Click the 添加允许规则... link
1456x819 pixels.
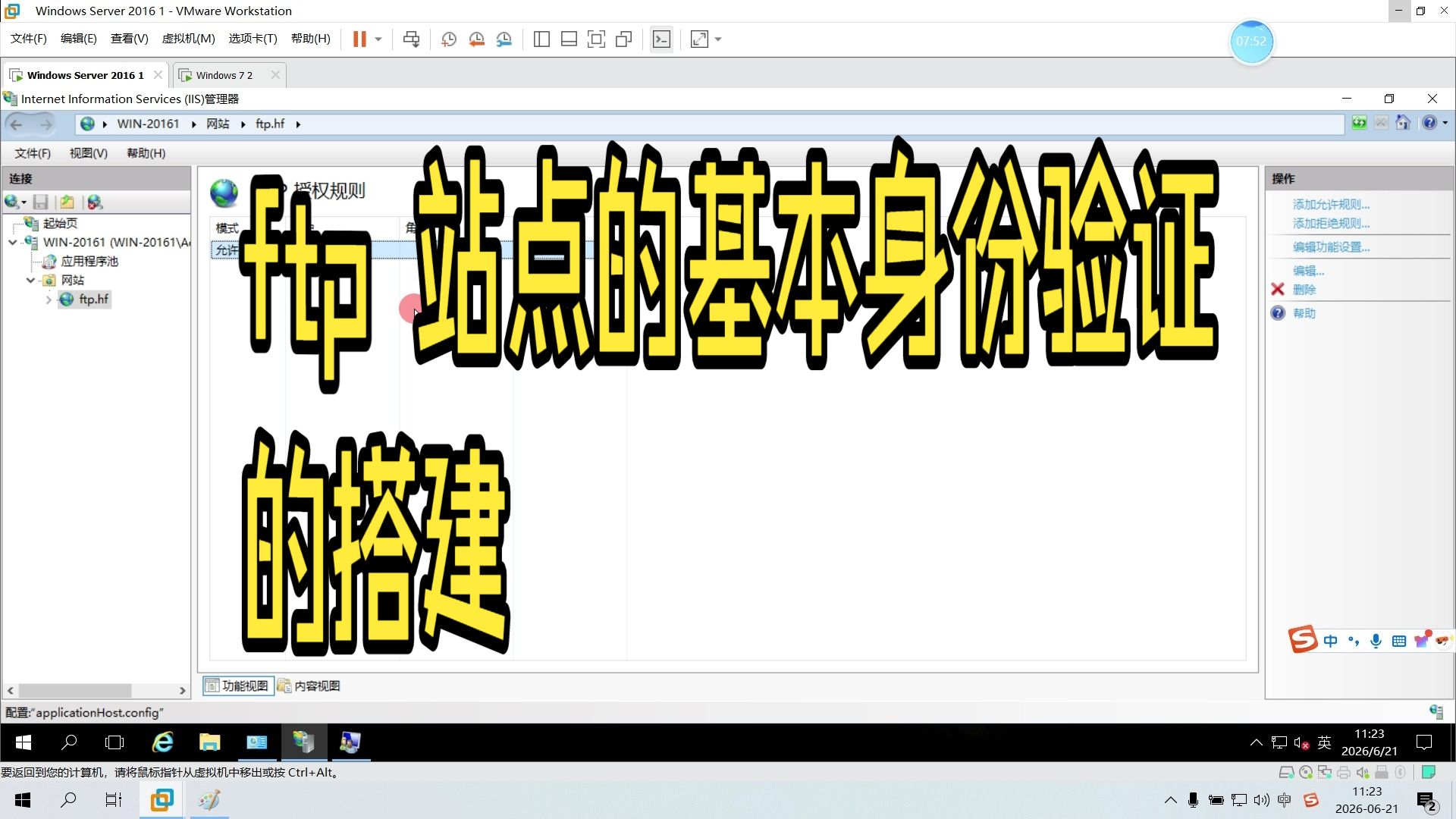point(1331,204)
